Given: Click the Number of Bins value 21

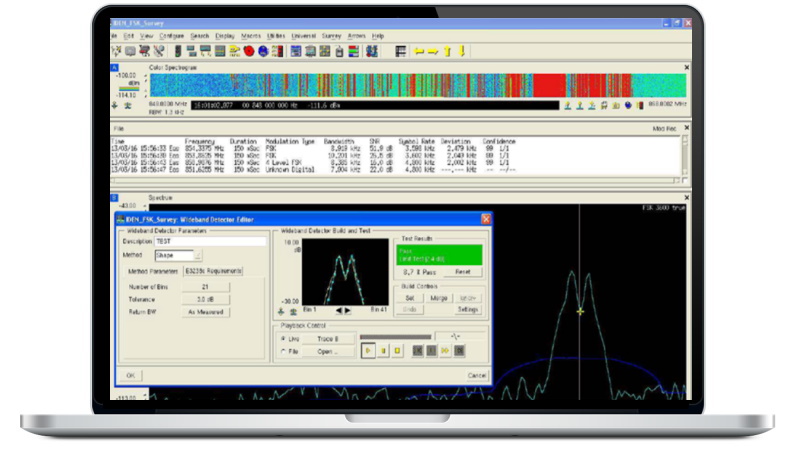Looking at the screenshot, I should point(204,287).
